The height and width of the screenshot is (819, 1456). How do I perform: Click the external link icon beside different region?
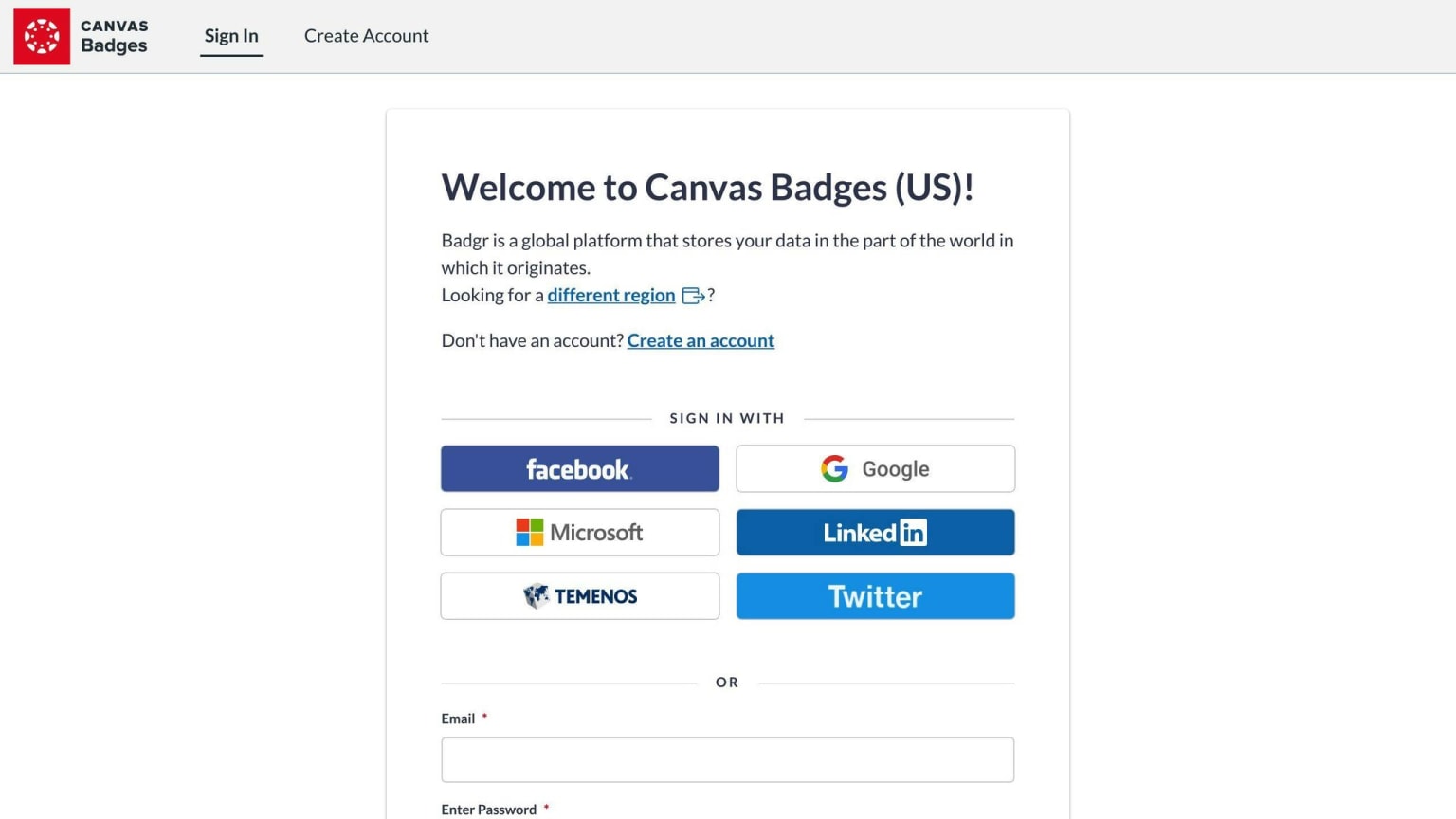694,296
